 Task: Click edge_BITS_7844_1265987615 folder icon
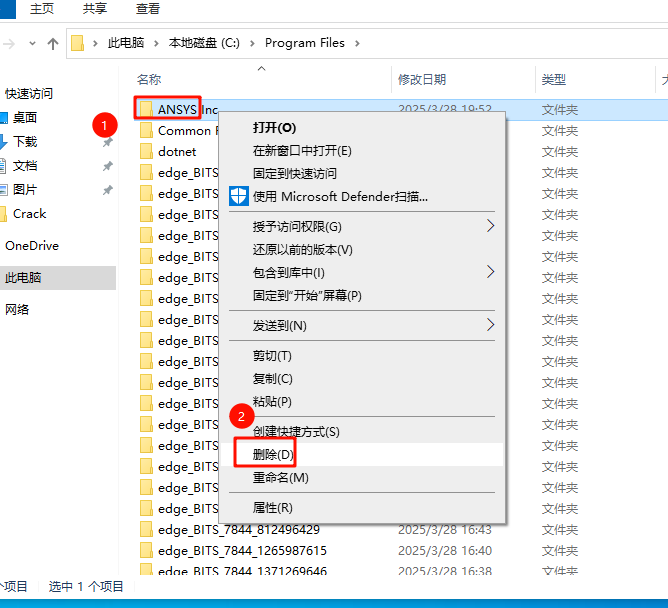click(146, 551)
